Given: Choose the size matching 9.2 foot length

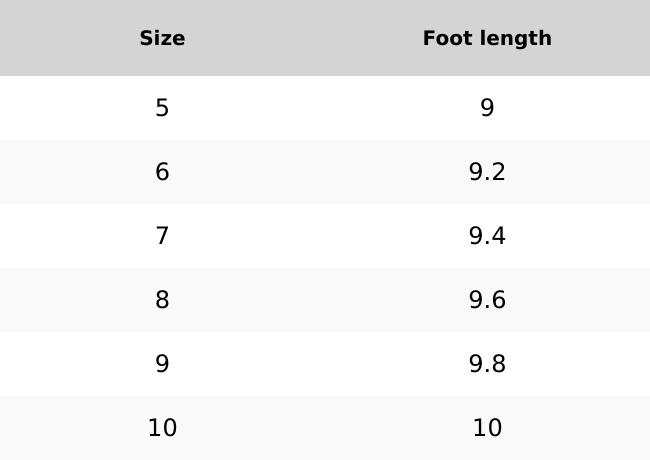Looking at the screenshot, I should tap(162, 172).
